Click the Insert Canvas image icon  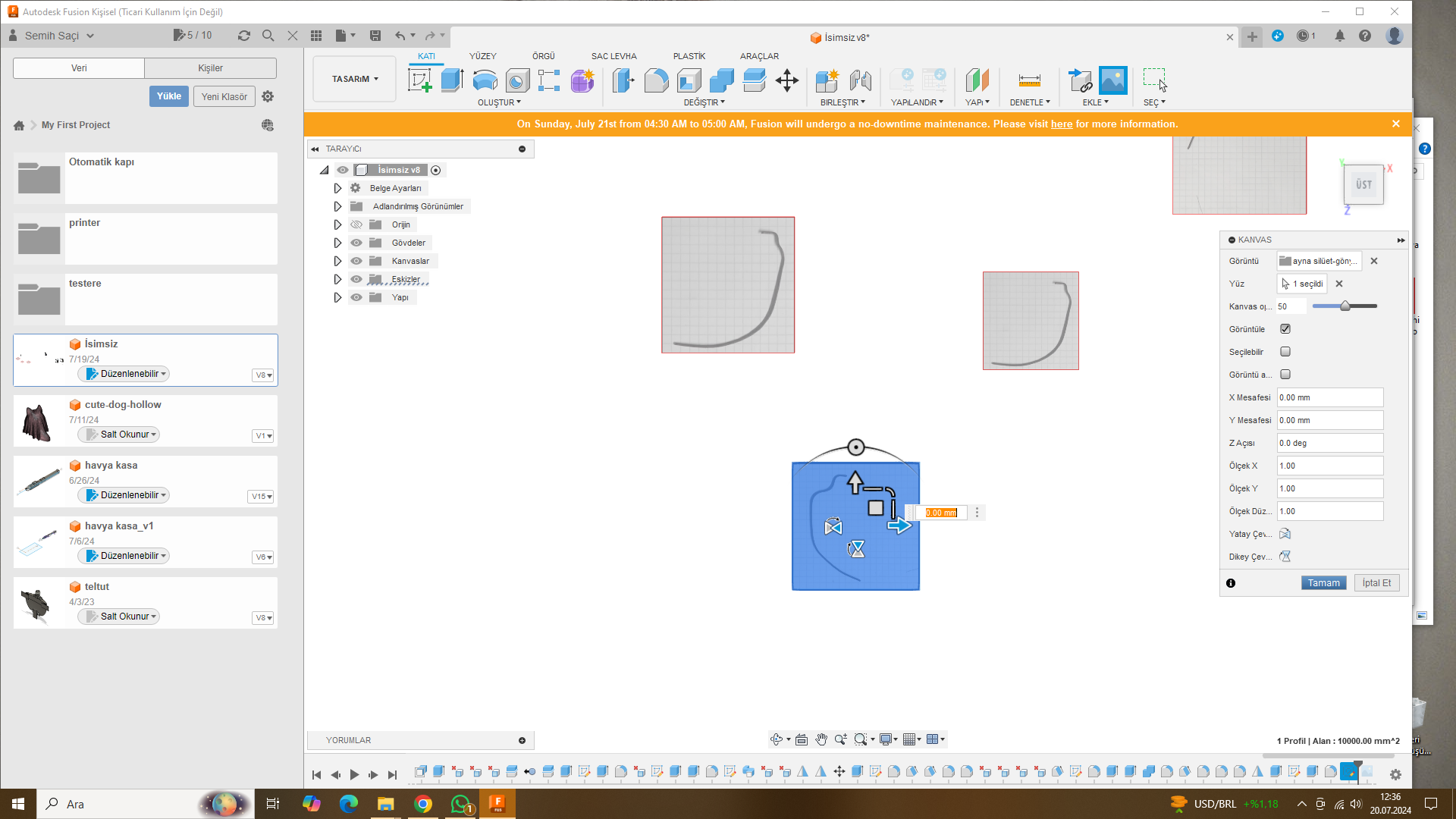(1112, 80)
